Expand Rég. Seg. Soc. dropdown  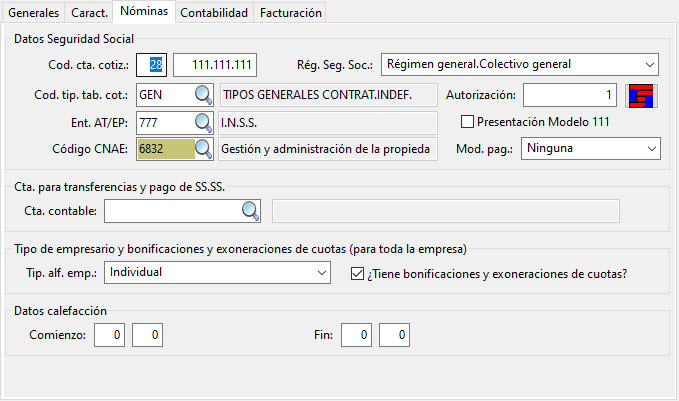[x=650, y=66]
